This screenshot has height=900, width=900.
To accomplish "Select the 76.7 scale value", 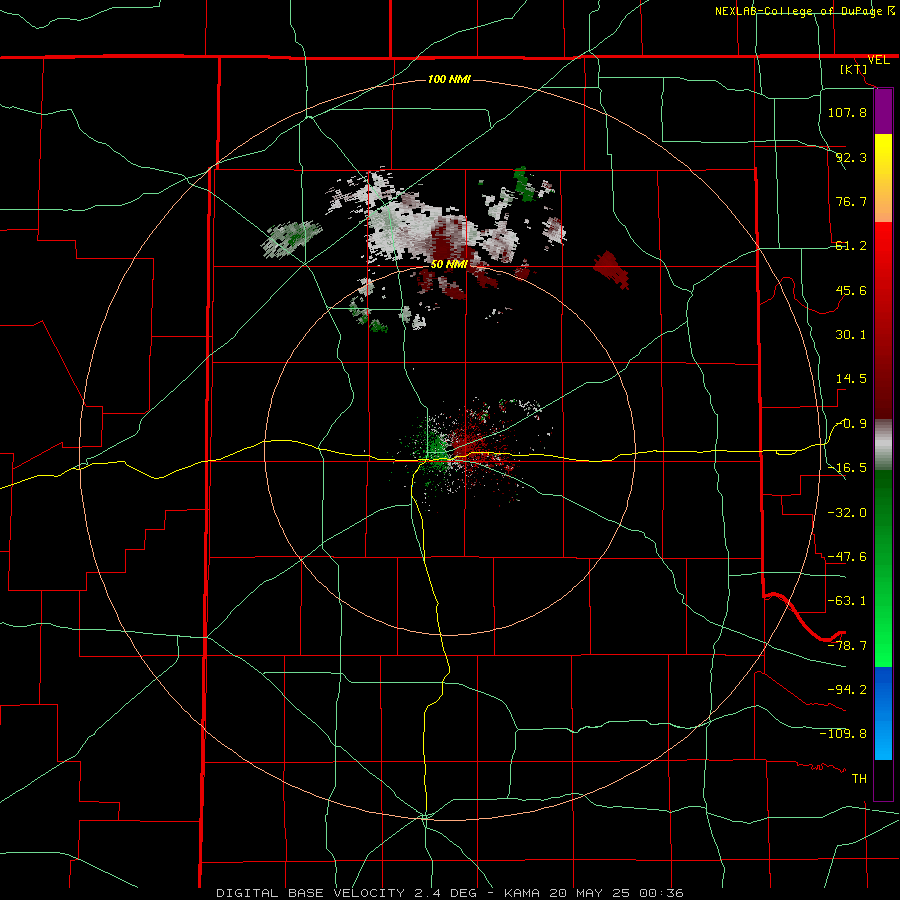I will pyautogui.click(x=851, y=201).
